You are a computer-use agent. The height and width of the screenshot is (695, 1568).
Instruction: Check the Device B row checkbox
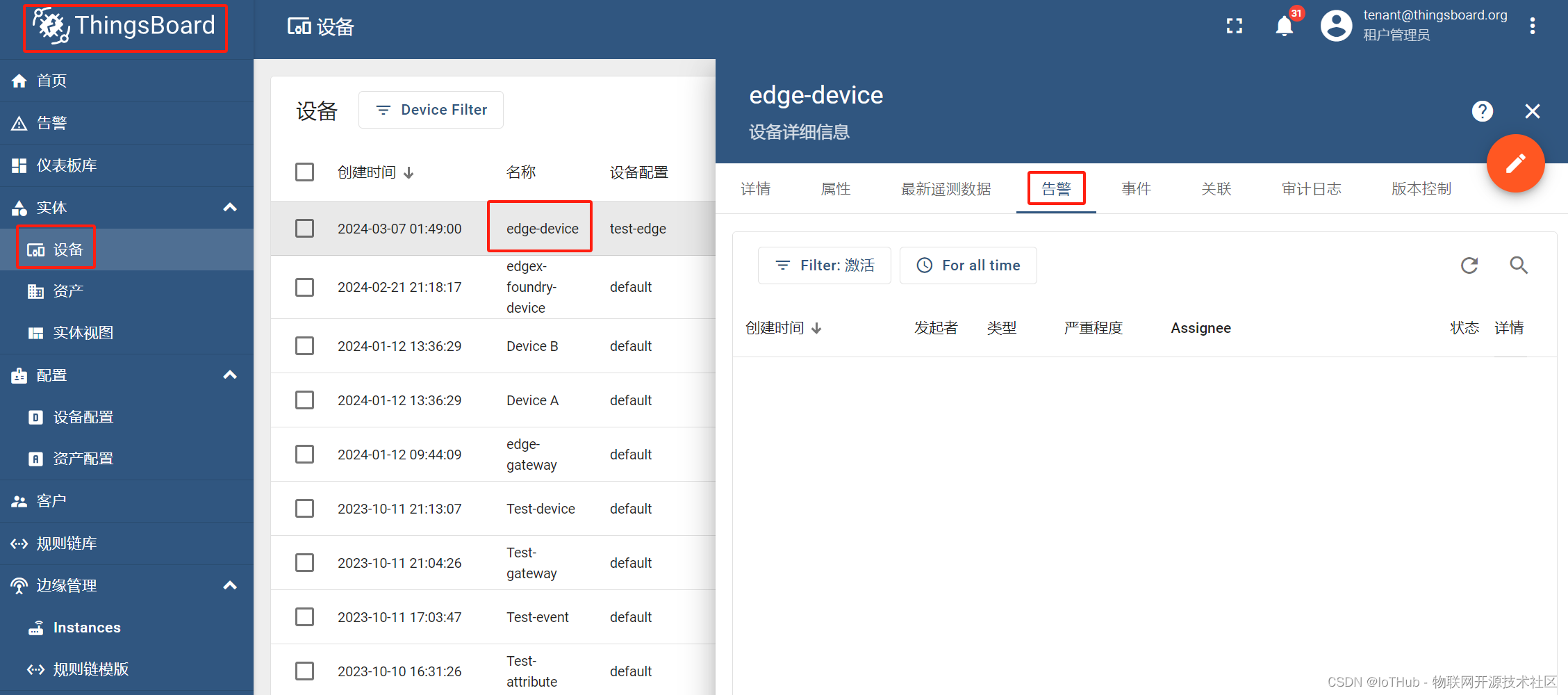click(x=304, y=345)
